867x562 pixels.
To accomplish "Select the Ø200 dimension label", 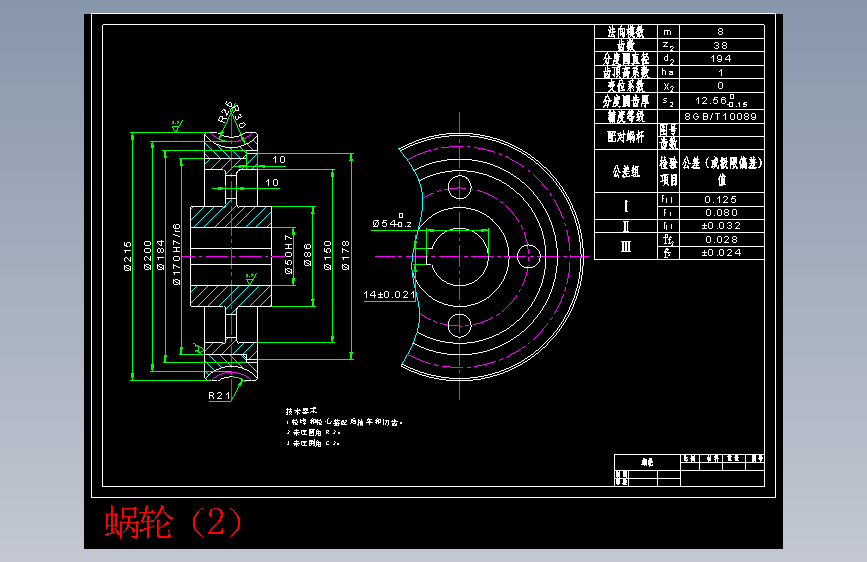I will point(148,255).
